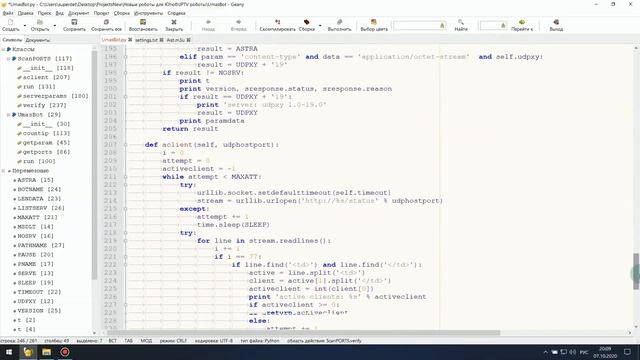
Task: Close the settings.txt tab with its X
Action: [x=162, y=40]
